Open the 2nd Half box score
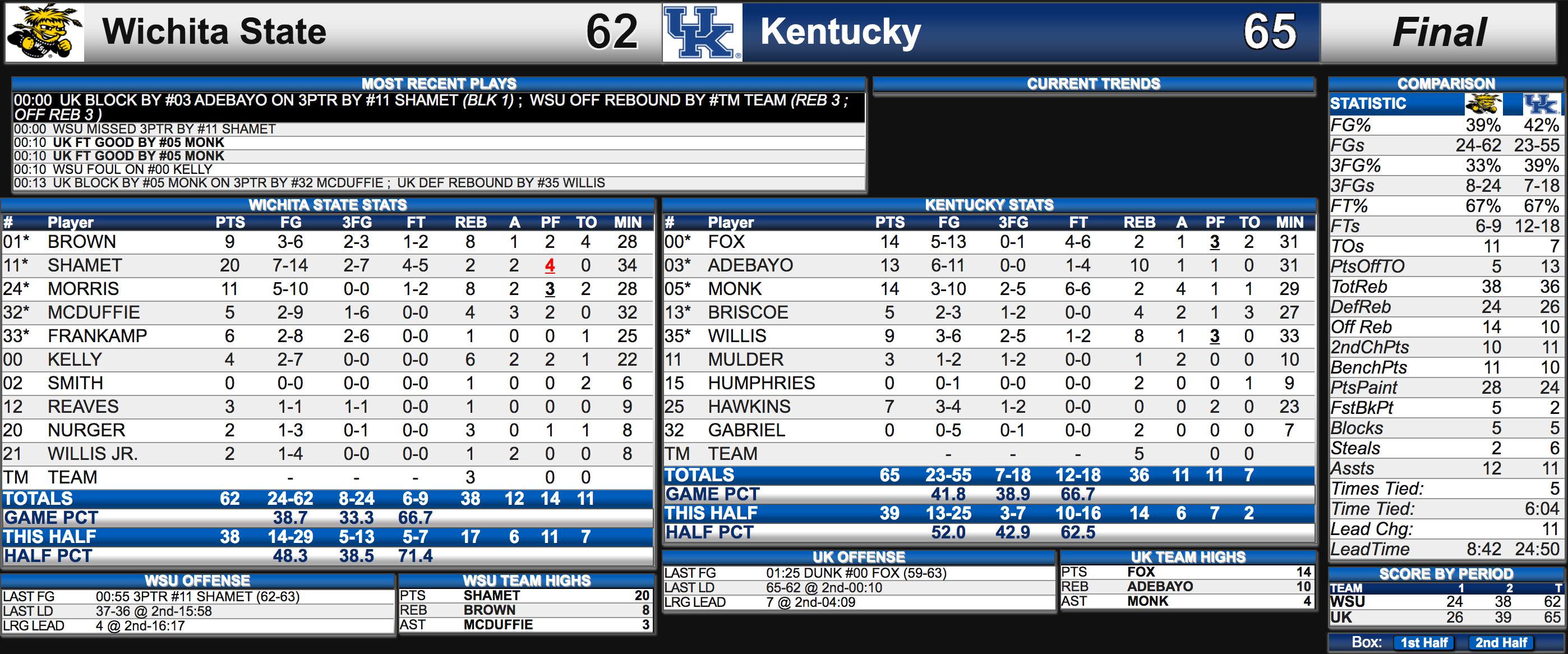1568x654 pixels. 1501,642
